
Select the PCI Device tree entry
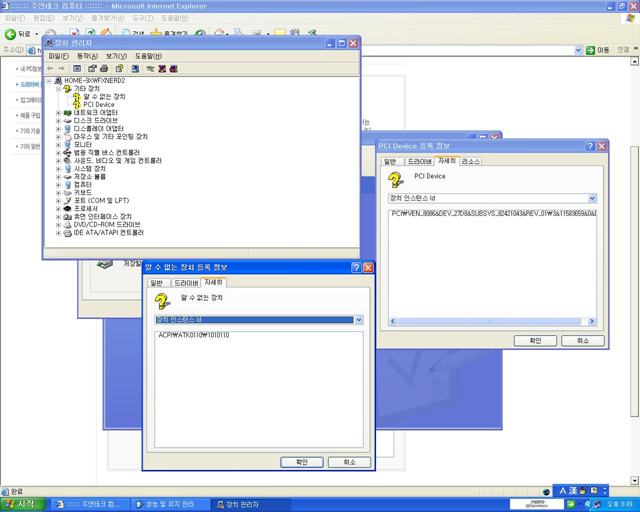98,105
